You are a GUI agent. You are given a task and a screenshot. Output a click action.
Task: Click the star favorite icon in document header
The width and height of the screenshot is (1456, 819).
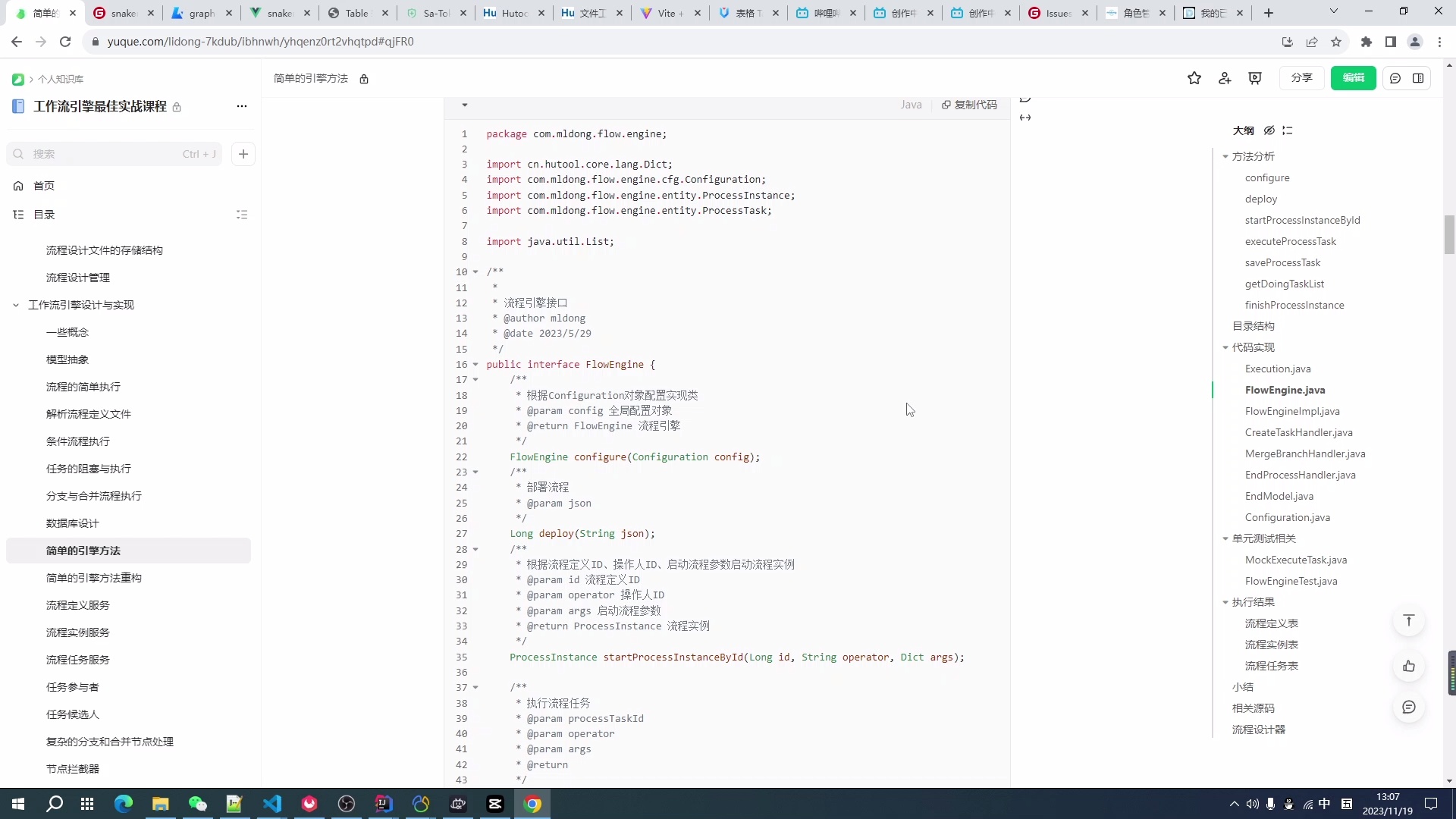[1194, 78]
